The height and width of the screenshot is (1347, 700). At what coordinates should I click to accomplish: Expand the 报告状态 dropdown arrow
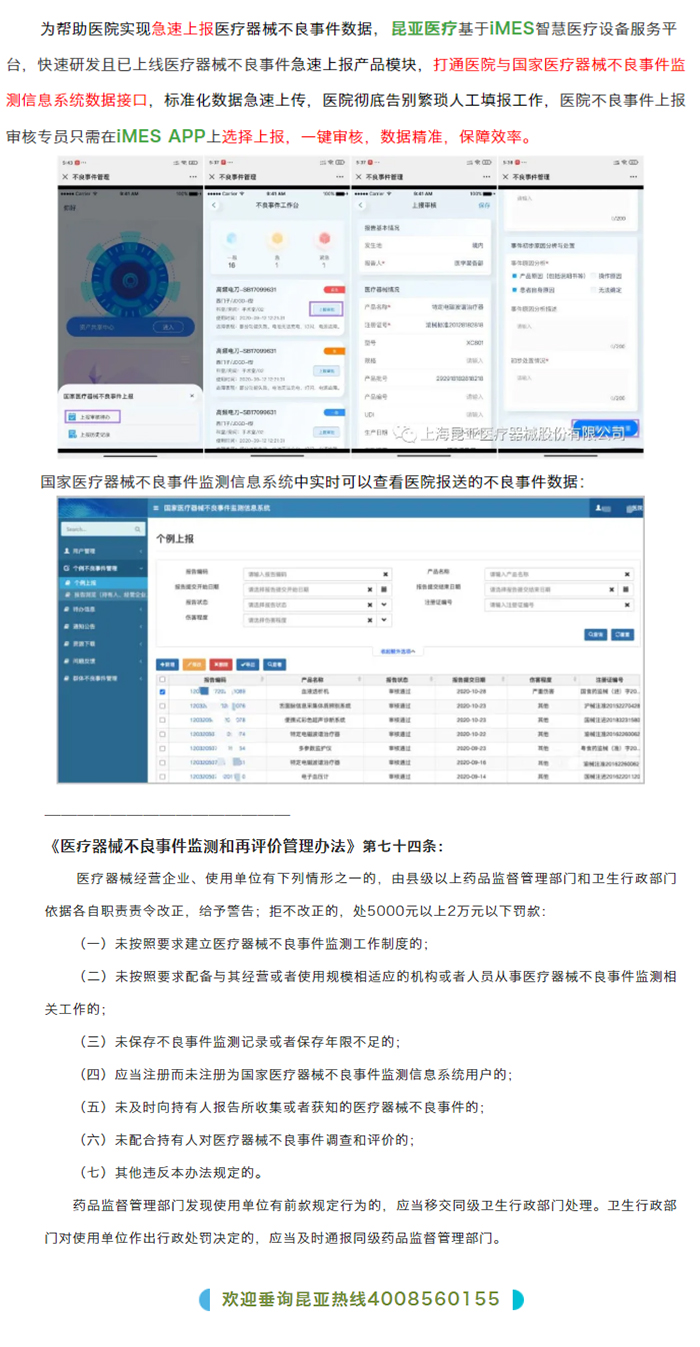pos(384,605)
